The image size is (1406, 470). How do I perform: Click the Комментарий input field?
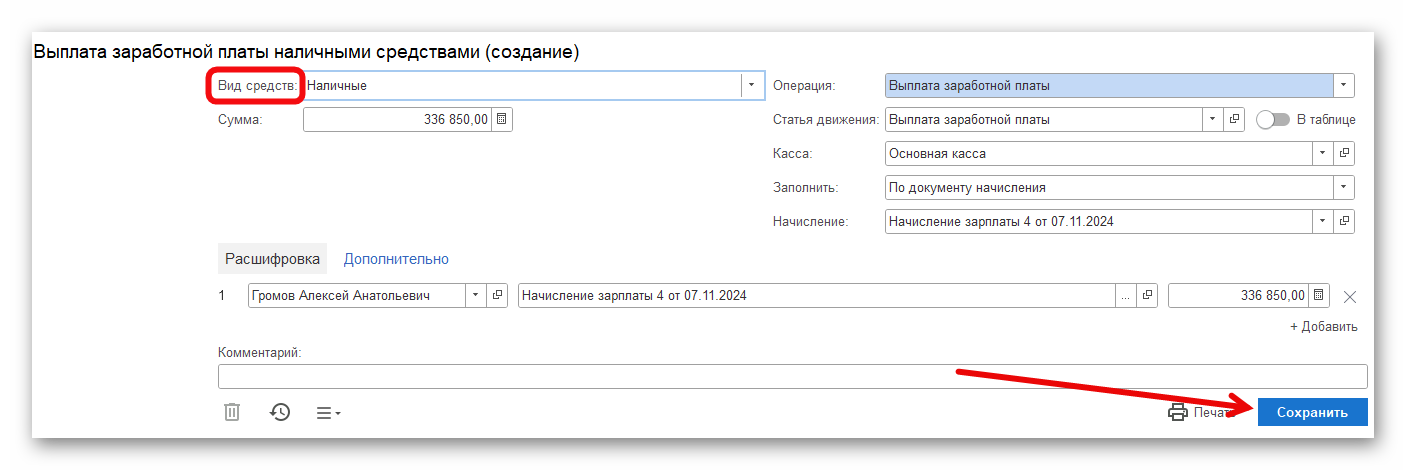792,376
